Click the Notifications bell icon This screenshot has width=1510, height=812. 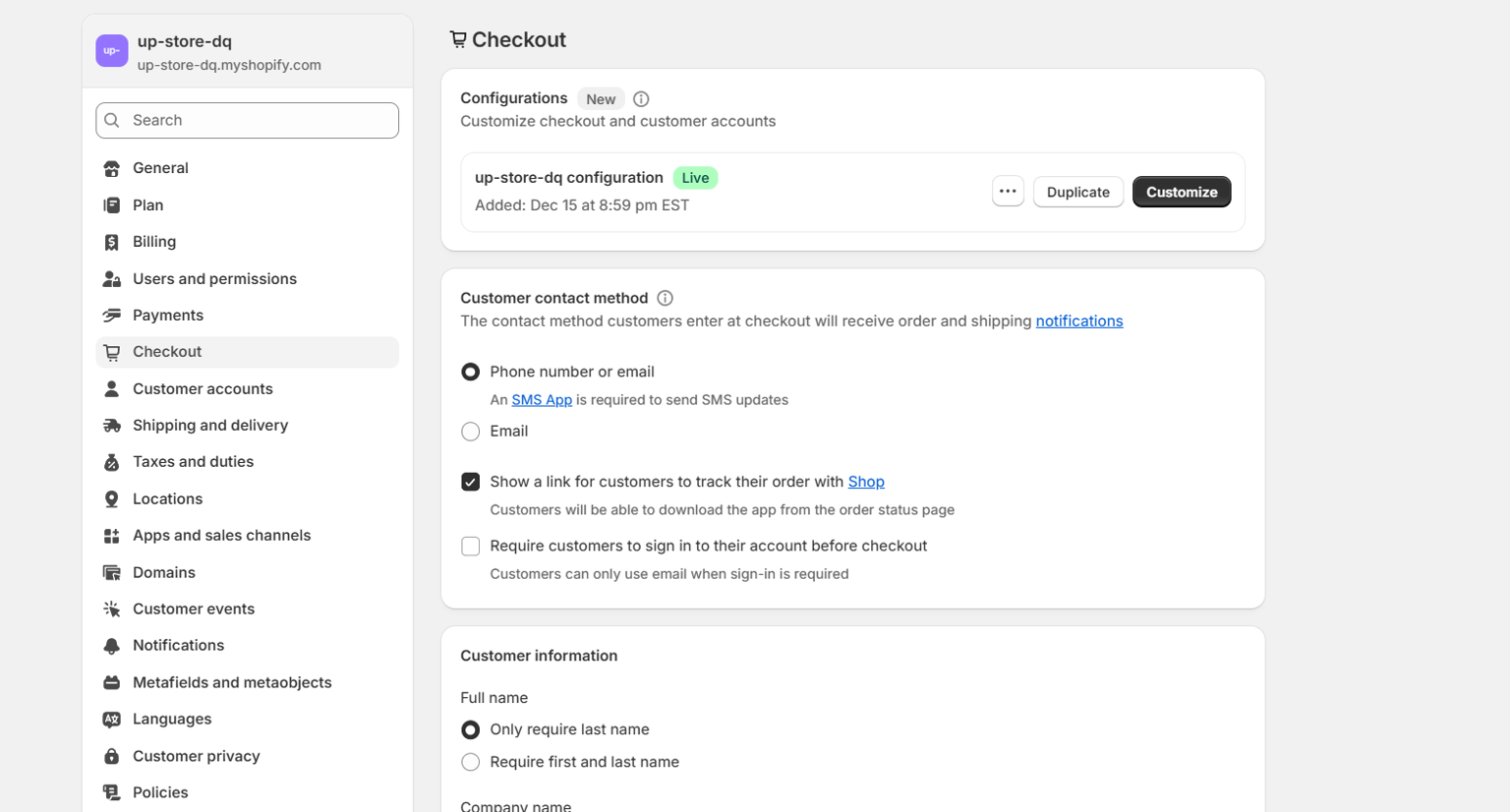click(x=112, y=646)
